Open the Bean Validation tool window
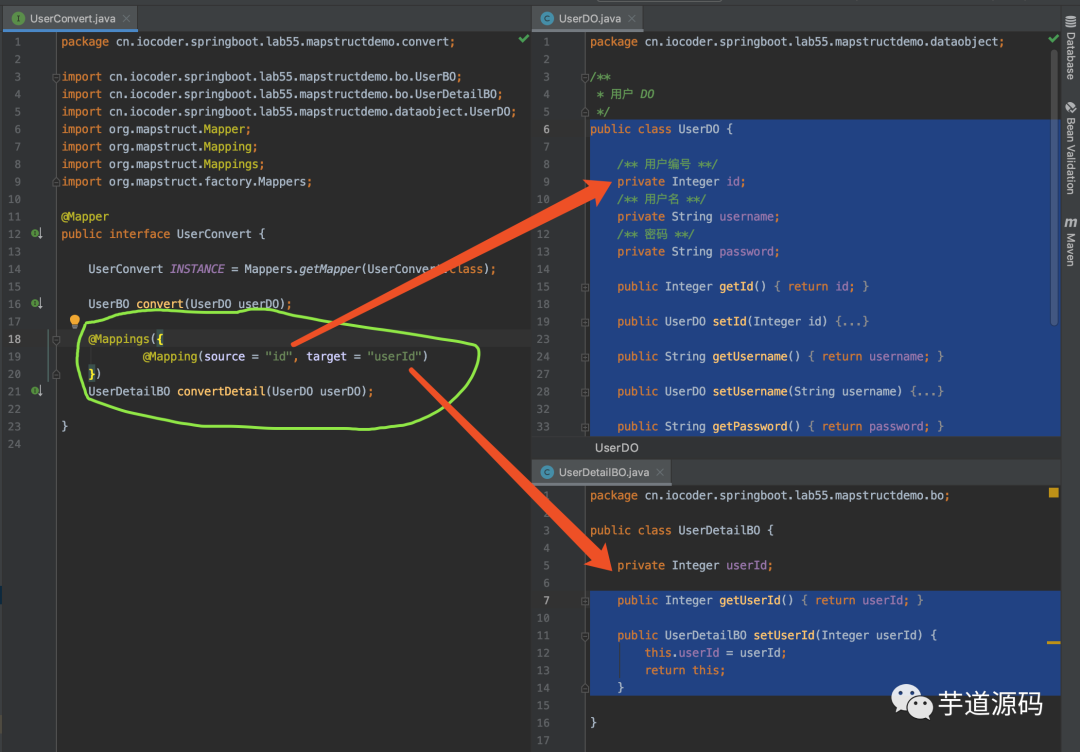The image size is (1080, 752). (x=1070, y=148)
